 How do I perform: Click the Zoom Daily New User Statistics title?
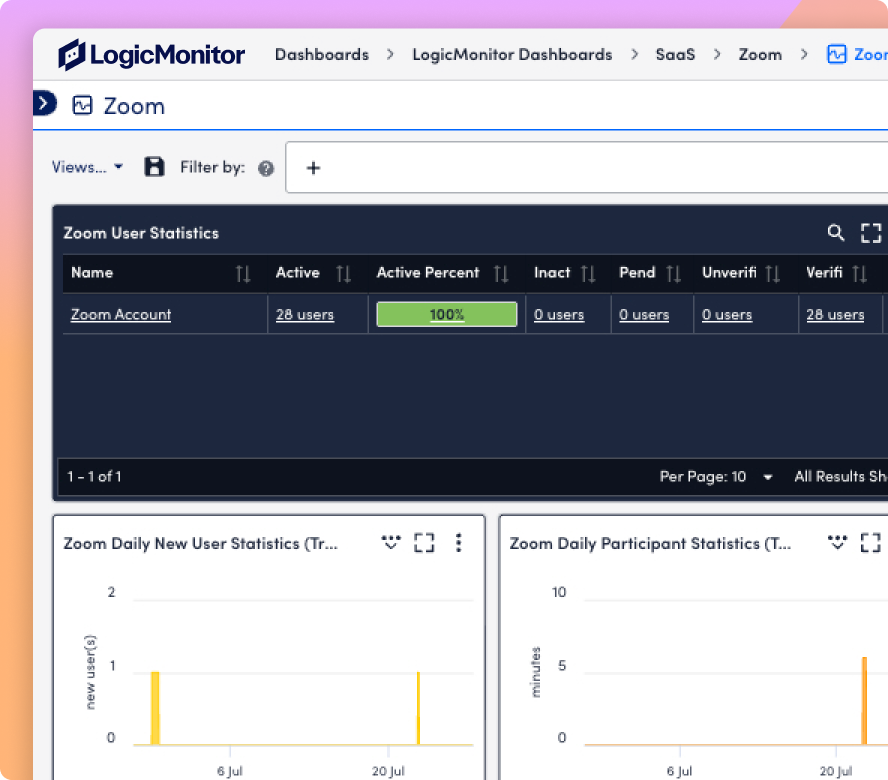point(200,543)
